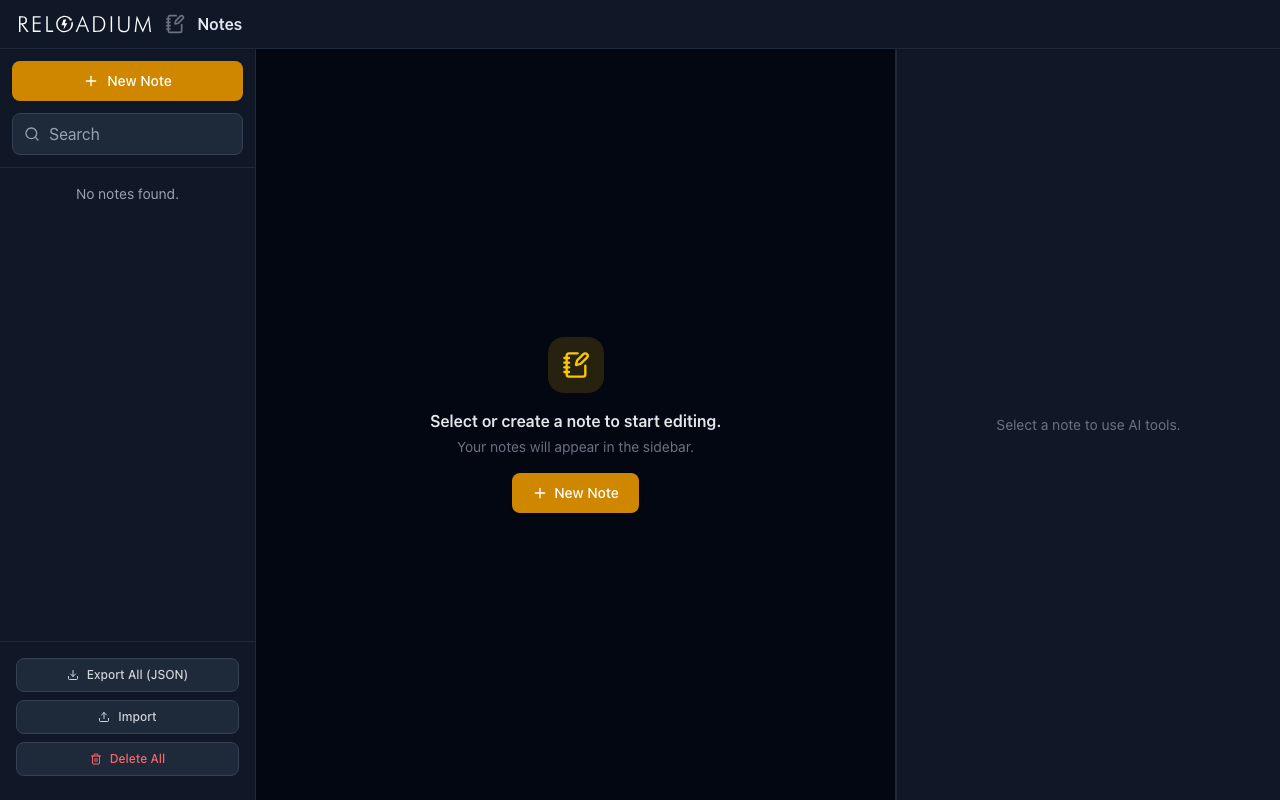Click the notepad icon beside Notes title
Screen dimensions: 1280x800
point(175,24)
